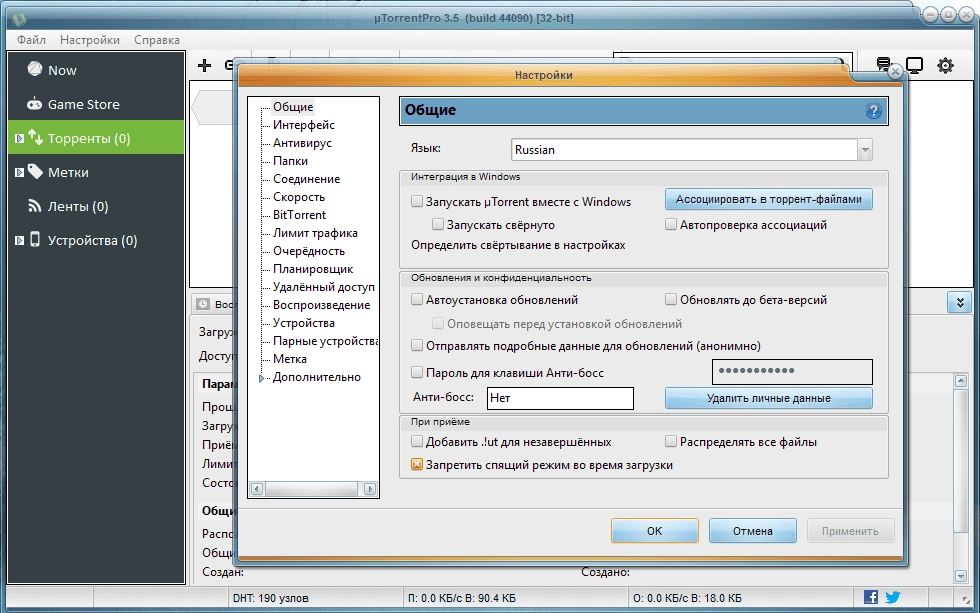Open Удалённый доступ settings

(324, 287)
